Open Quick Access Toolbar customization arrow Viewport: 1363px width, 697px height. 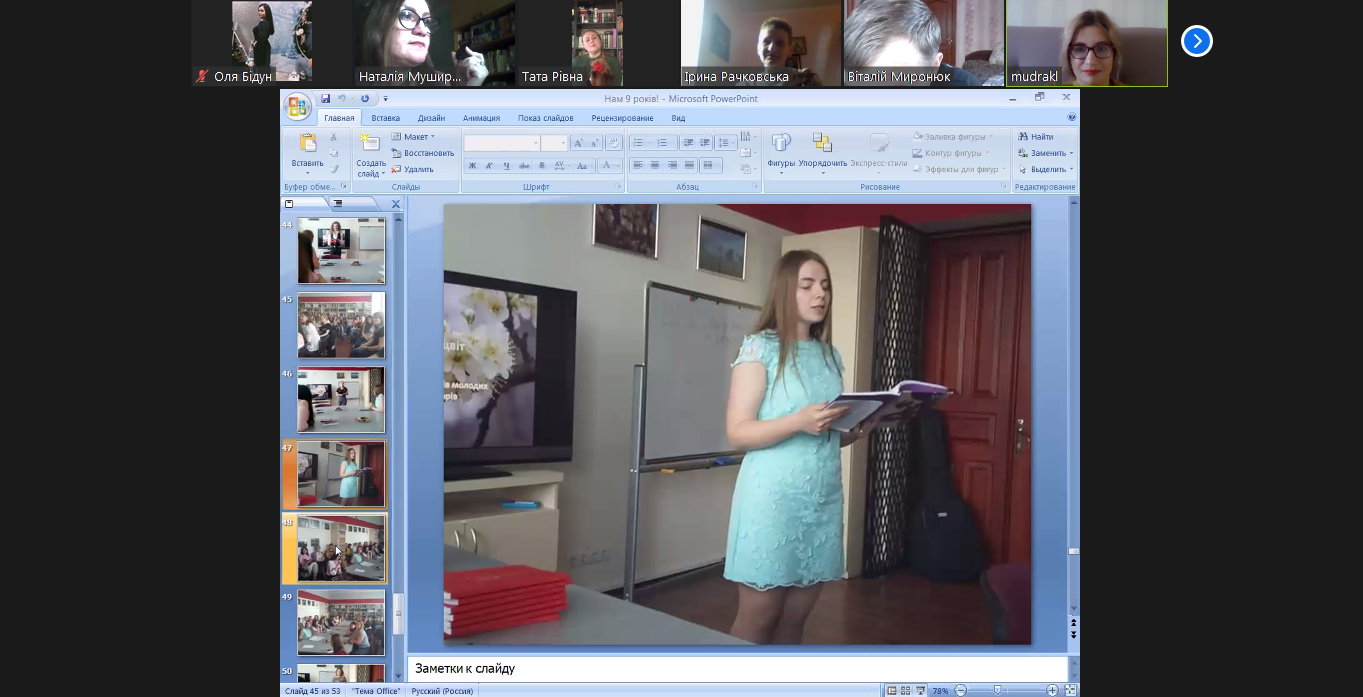(x=385, y=98)
